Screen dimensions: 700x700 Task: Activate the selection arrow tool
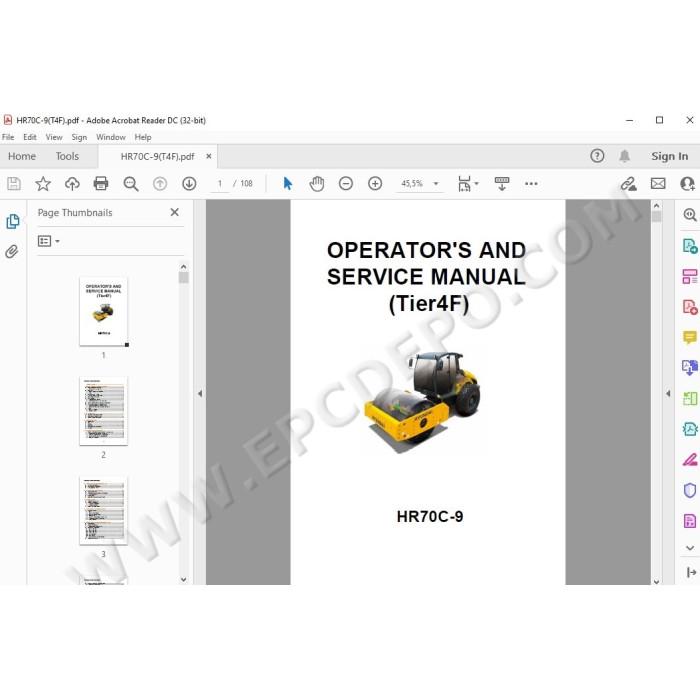(288, 183)
